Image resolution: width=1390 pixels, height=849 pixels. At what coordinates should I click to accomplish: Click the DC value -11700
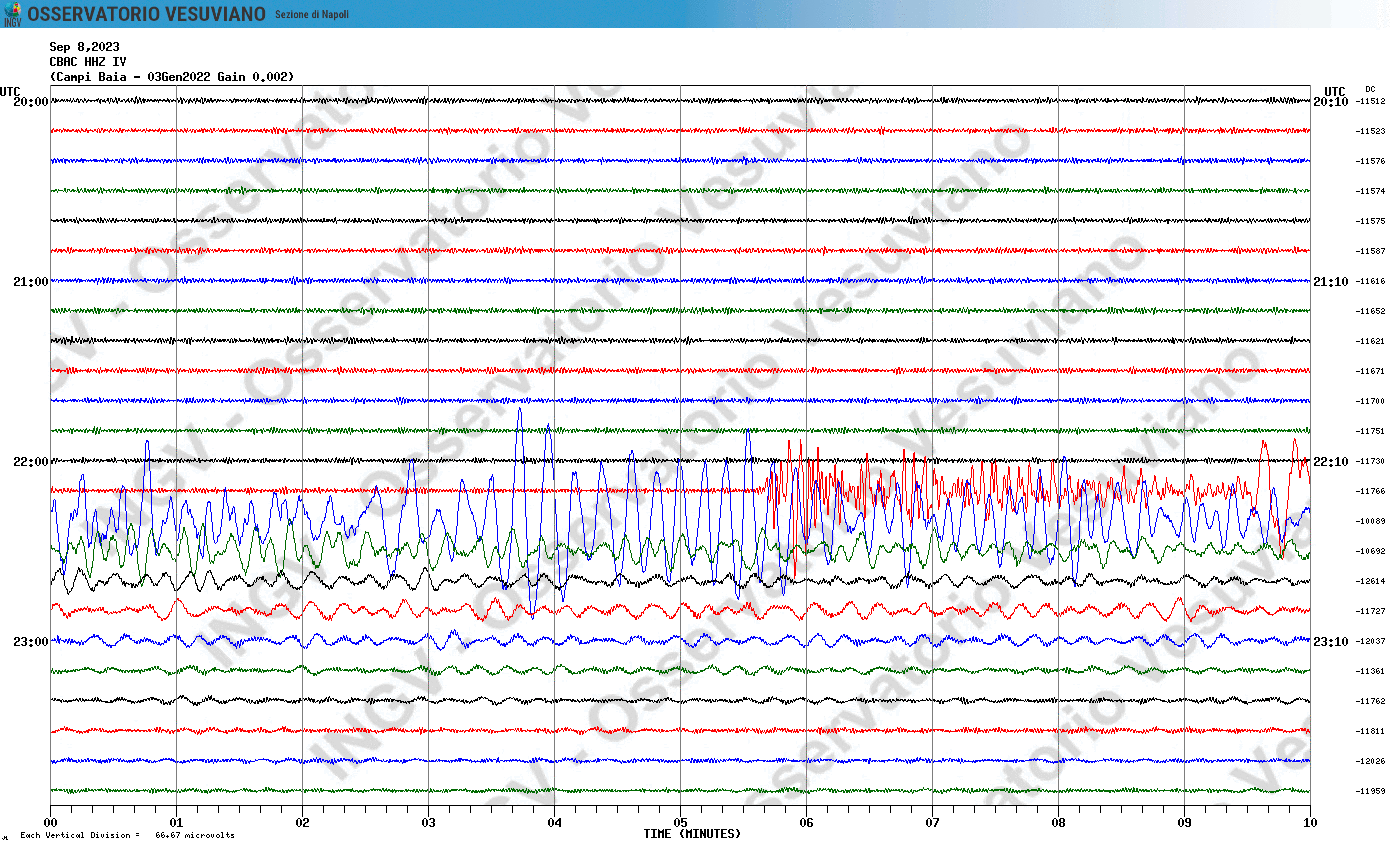[1370, 401]
